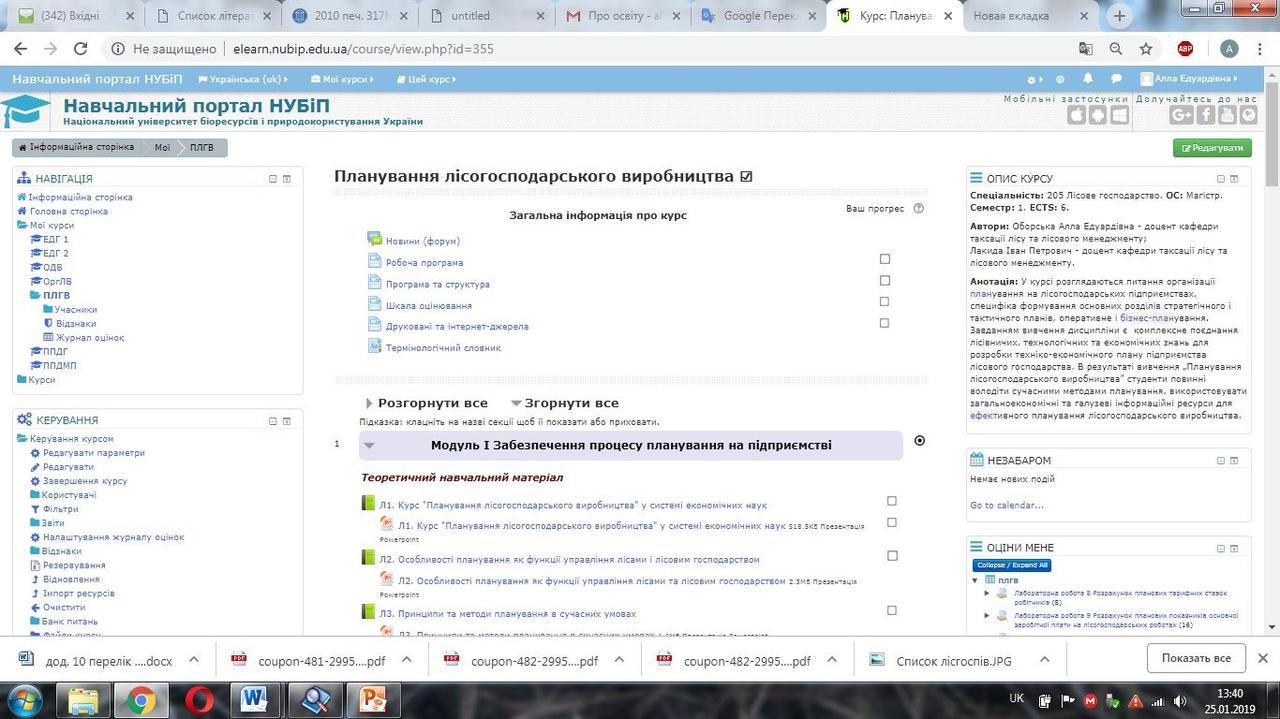Open the Go to calendar link

click(1007, 505)
